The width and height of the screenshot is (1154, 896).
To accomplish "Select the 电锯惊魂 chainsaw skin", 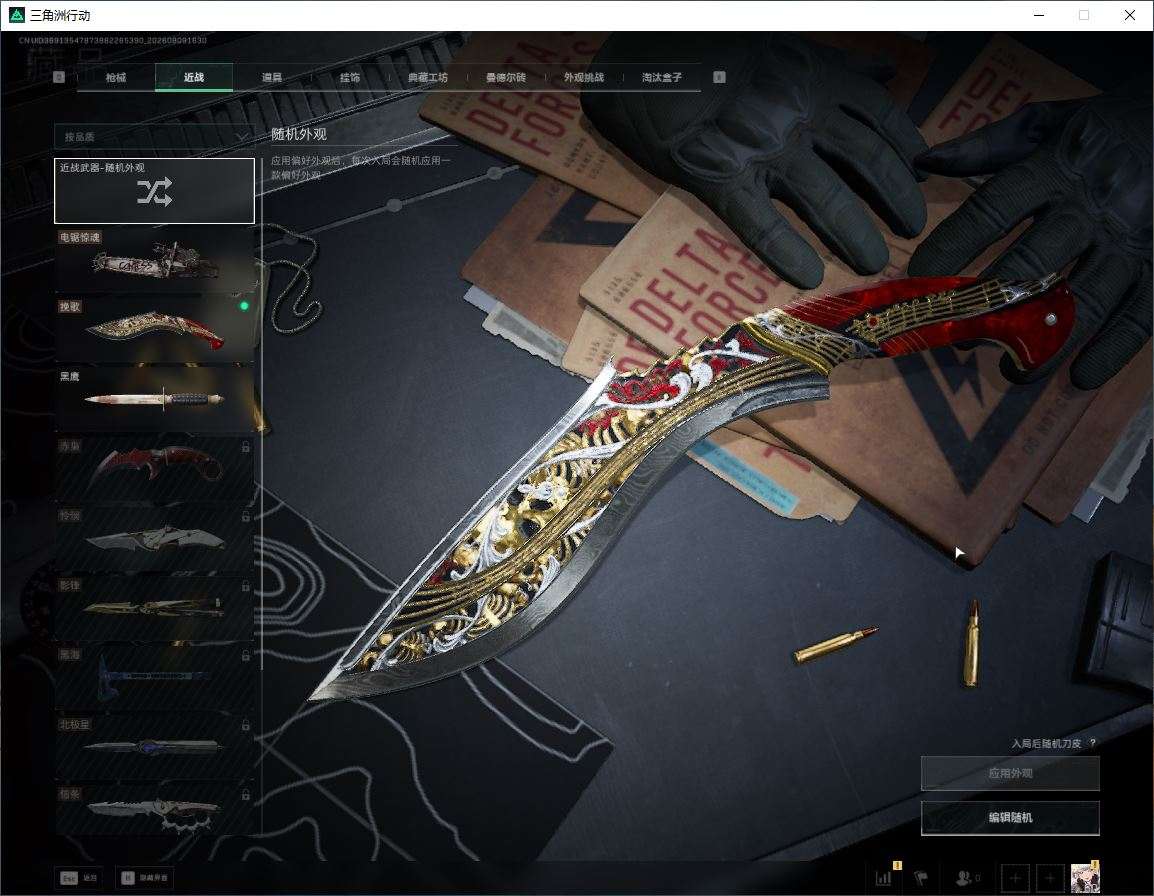I will click(155, 261).
